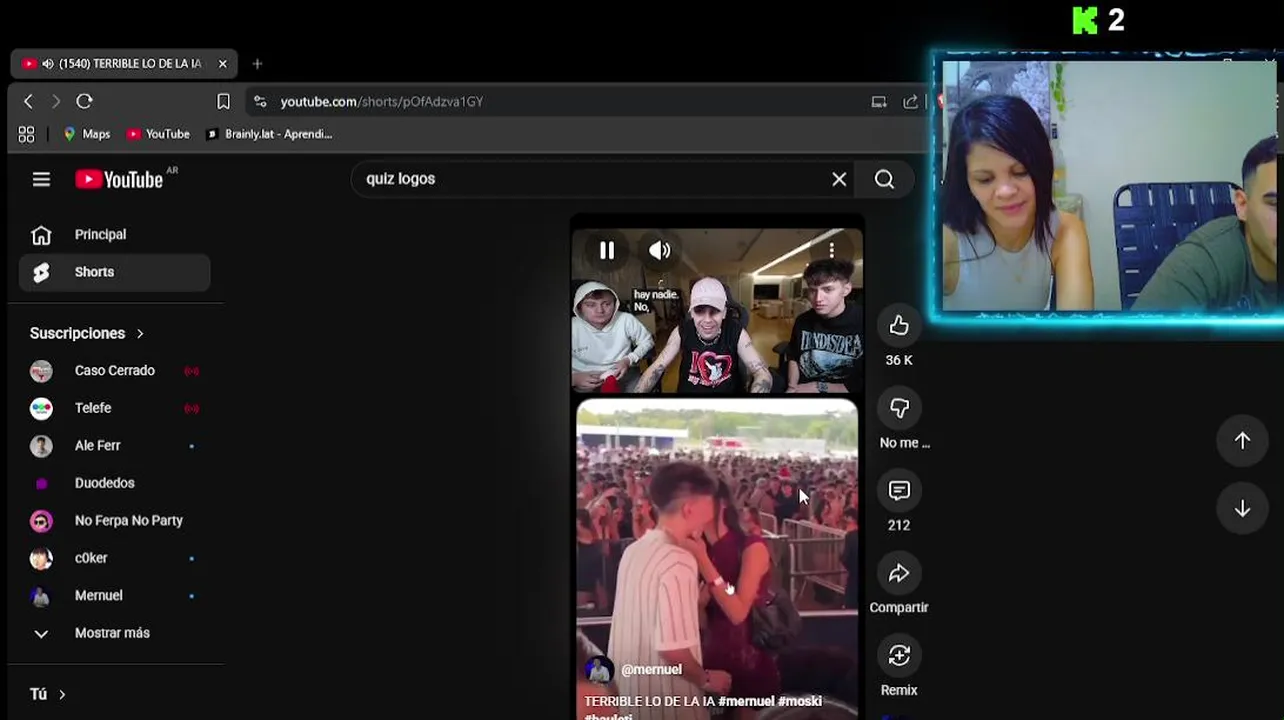
Task: Open No Ferpa No Party channel
Action: tap(115, 521)
